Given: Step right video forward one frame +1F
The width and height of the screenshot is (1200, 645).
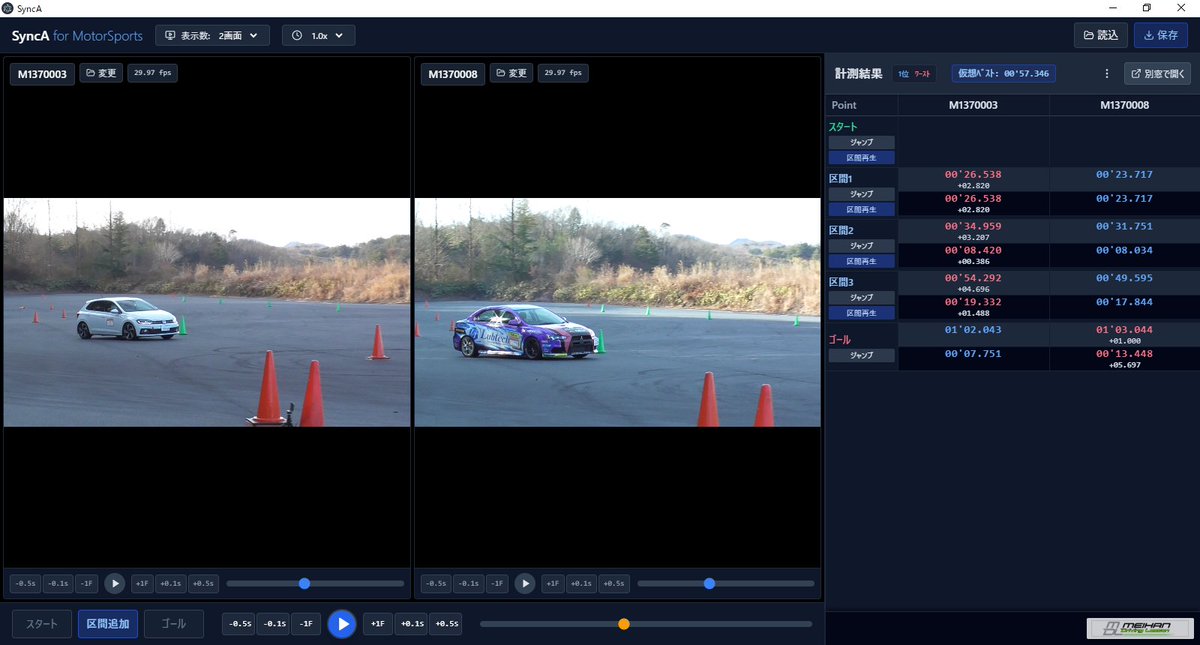Looking at the screenshot, I should 552,583.
